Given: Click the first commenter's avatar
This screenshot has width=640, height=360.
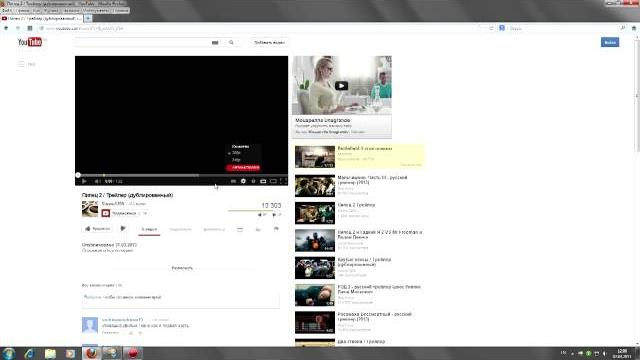Looking at the screenshot, I should [x=90, y=325].
